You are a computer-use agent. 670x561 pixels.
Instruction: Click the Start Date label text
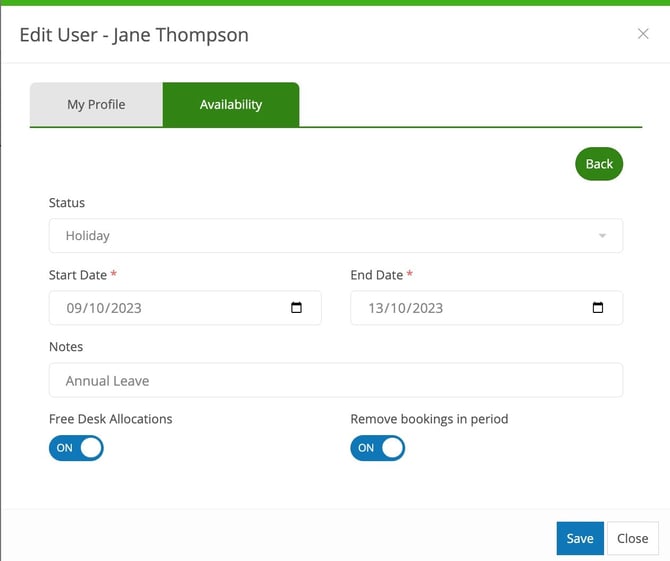pos(77,275)
